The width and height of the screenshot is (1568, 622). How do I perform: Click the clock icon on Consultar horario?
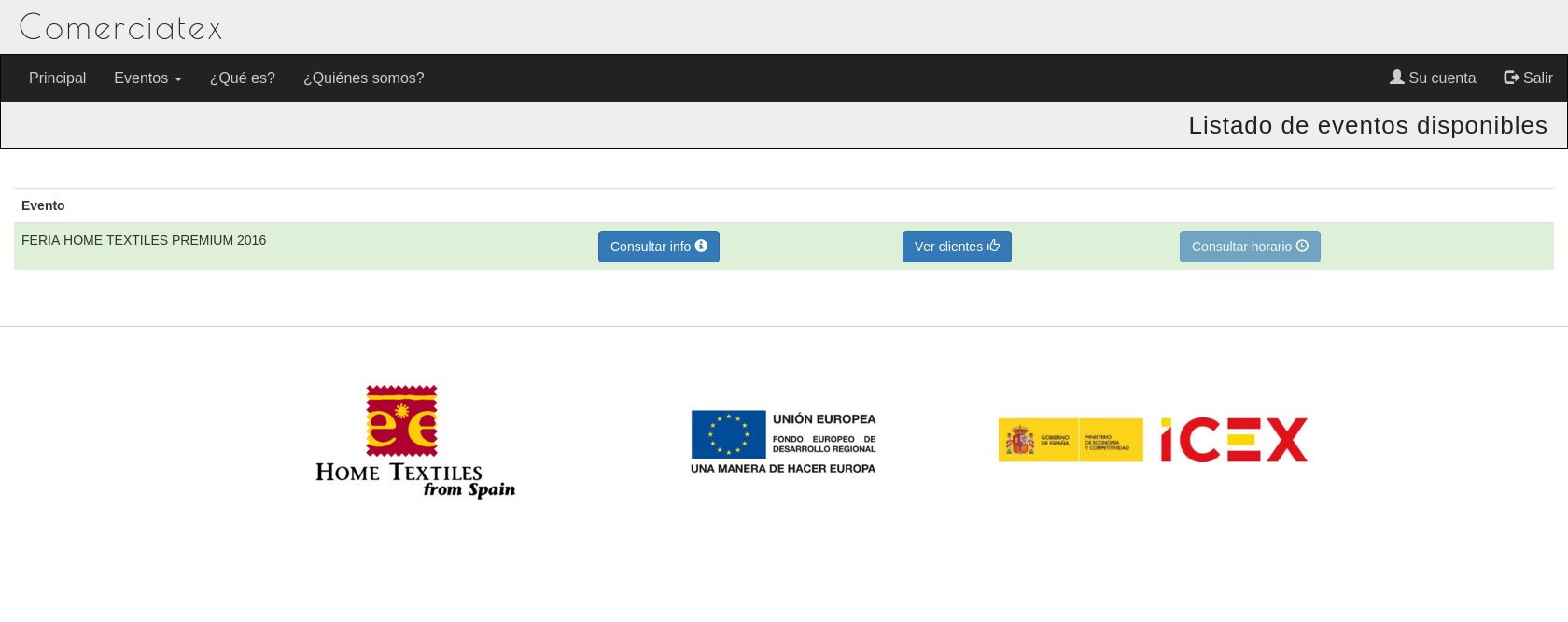(1302, 246)
